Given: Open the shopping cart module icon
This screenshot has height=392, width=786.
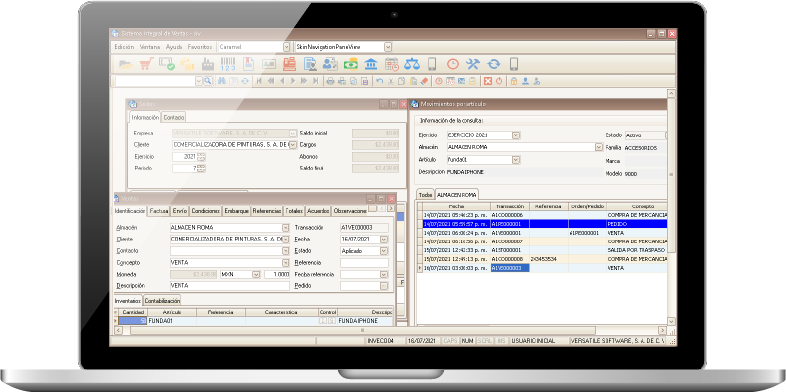Looking at the screenshot, I should click(x=146, y=64).
